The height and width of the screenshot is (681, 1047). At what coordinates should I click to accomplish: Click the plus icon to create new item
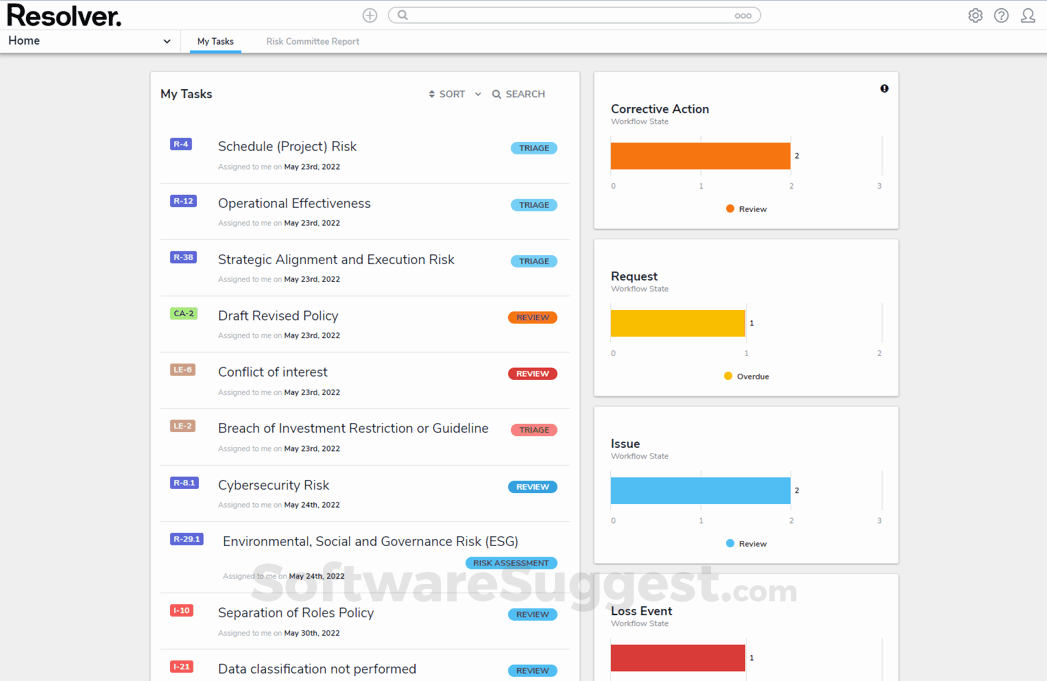(370, 15)
